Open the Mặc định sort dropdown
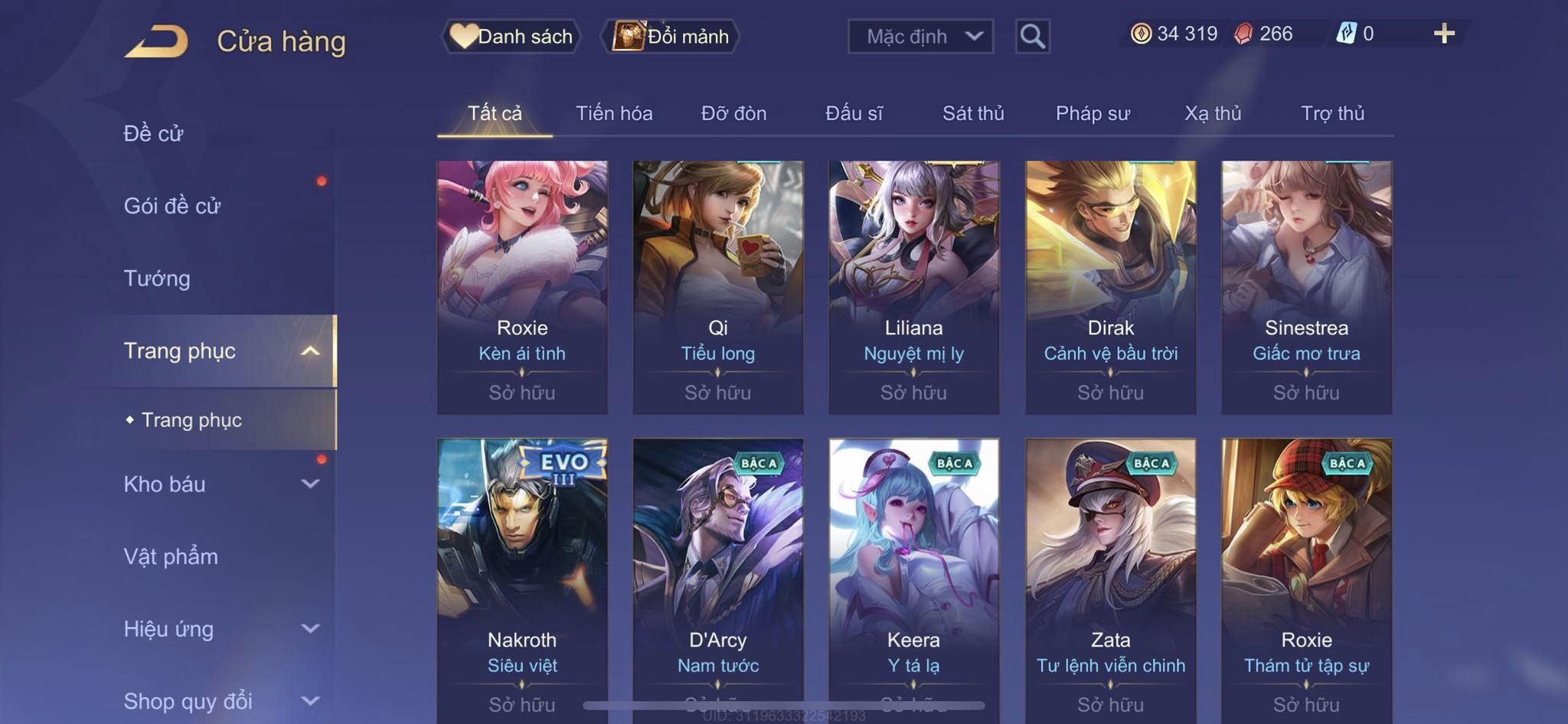The height and width of the screenshot is (724, 1568). point(920,36)
